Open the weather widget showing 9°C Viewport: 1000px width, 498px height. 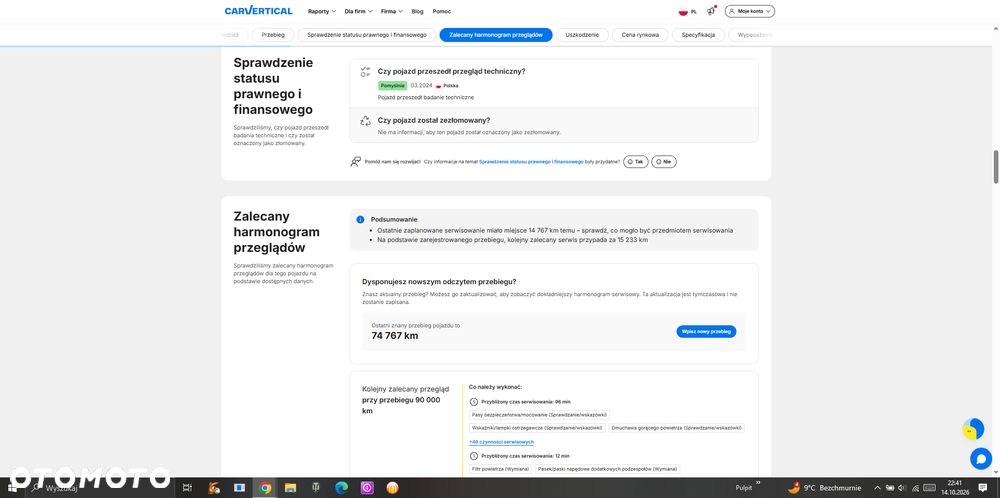tap(825, 488)
